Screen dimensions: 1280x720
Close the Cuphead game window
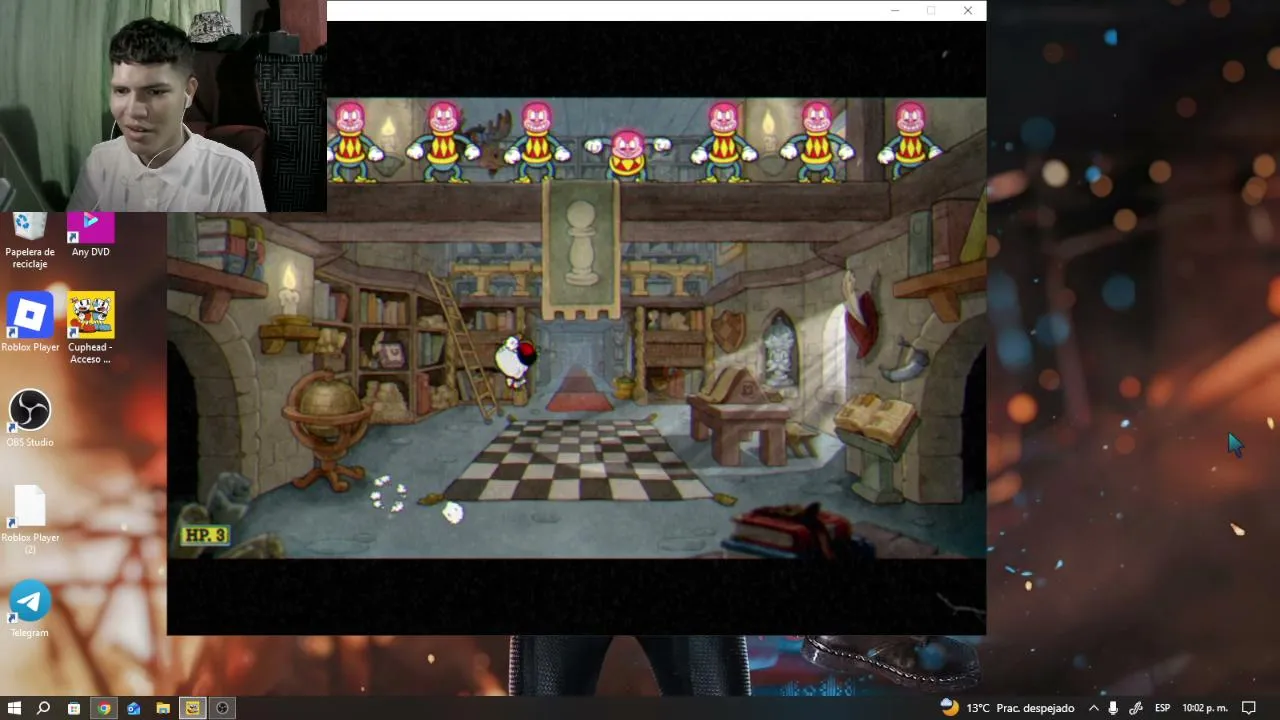pos(968,10)
